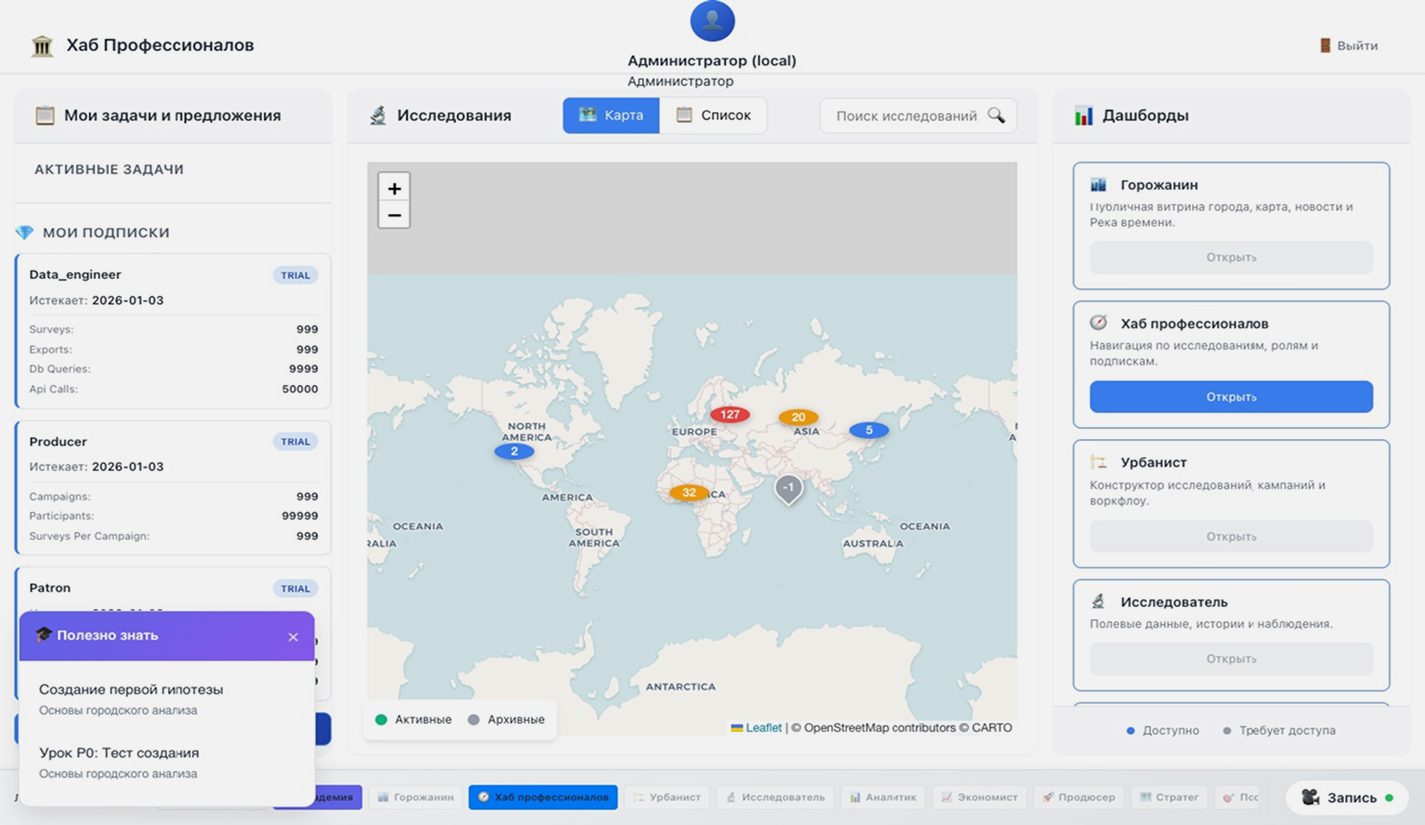This screenshot has height=825, width=1425.
Task: Select Экономист in the bottom role bar
Action: tap(980, 797)
